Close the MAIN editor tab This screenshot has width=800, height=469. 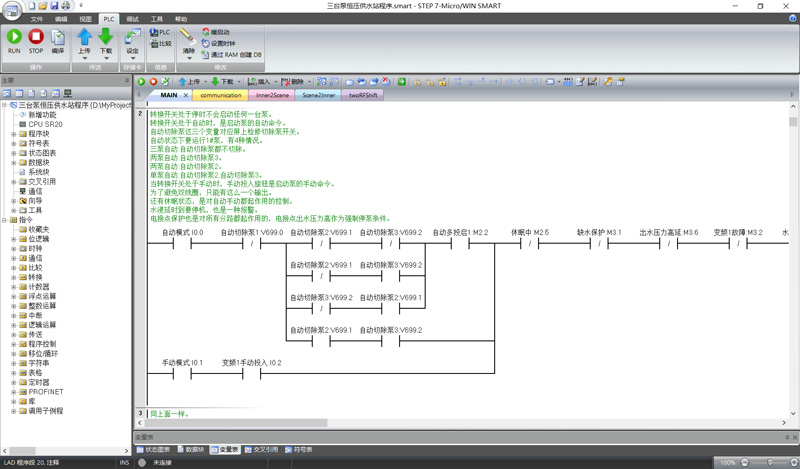186,95
